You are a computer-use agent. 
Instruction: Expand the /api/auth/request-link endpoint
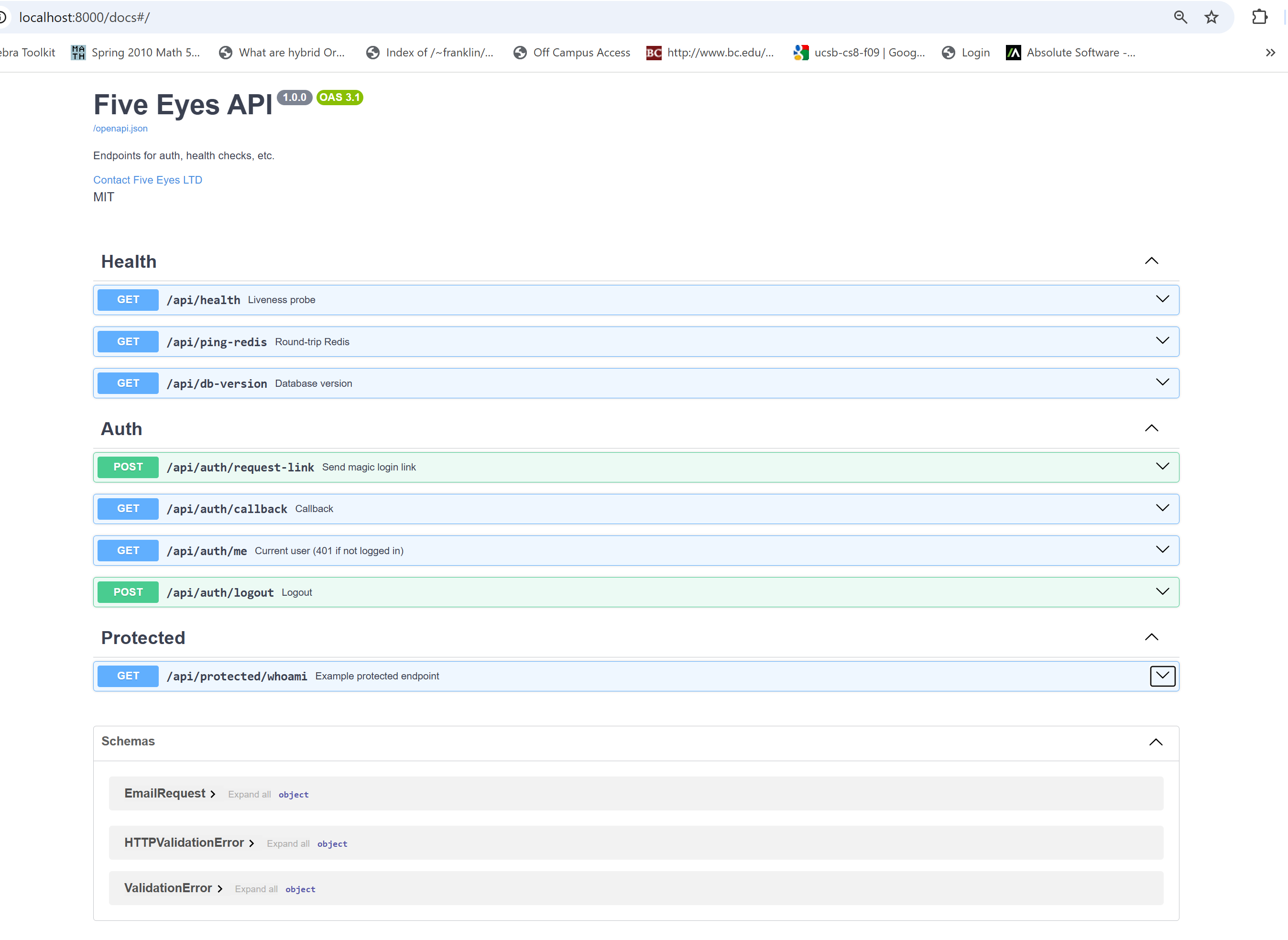(x=1162, y=467)
